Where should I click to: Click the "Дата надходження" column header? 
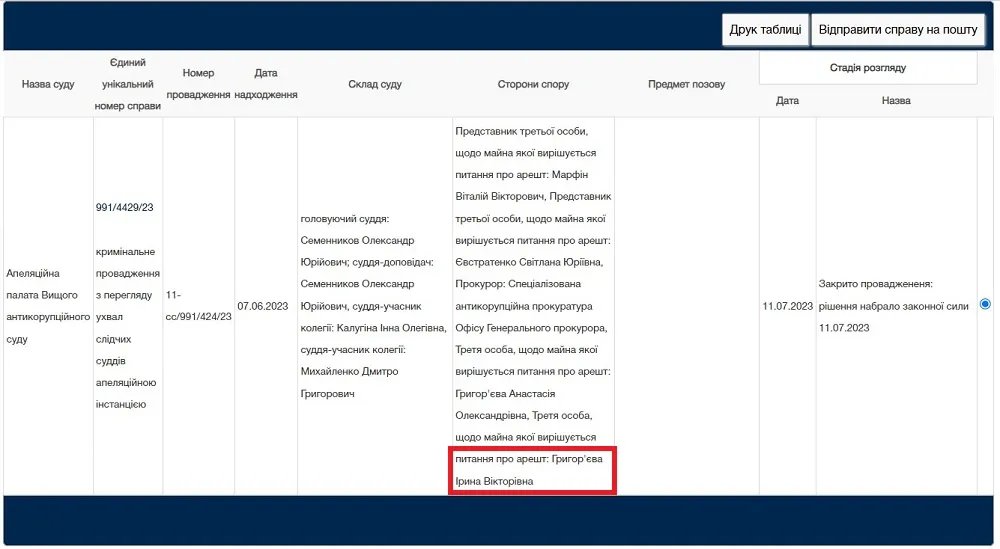tap(266, 84)
